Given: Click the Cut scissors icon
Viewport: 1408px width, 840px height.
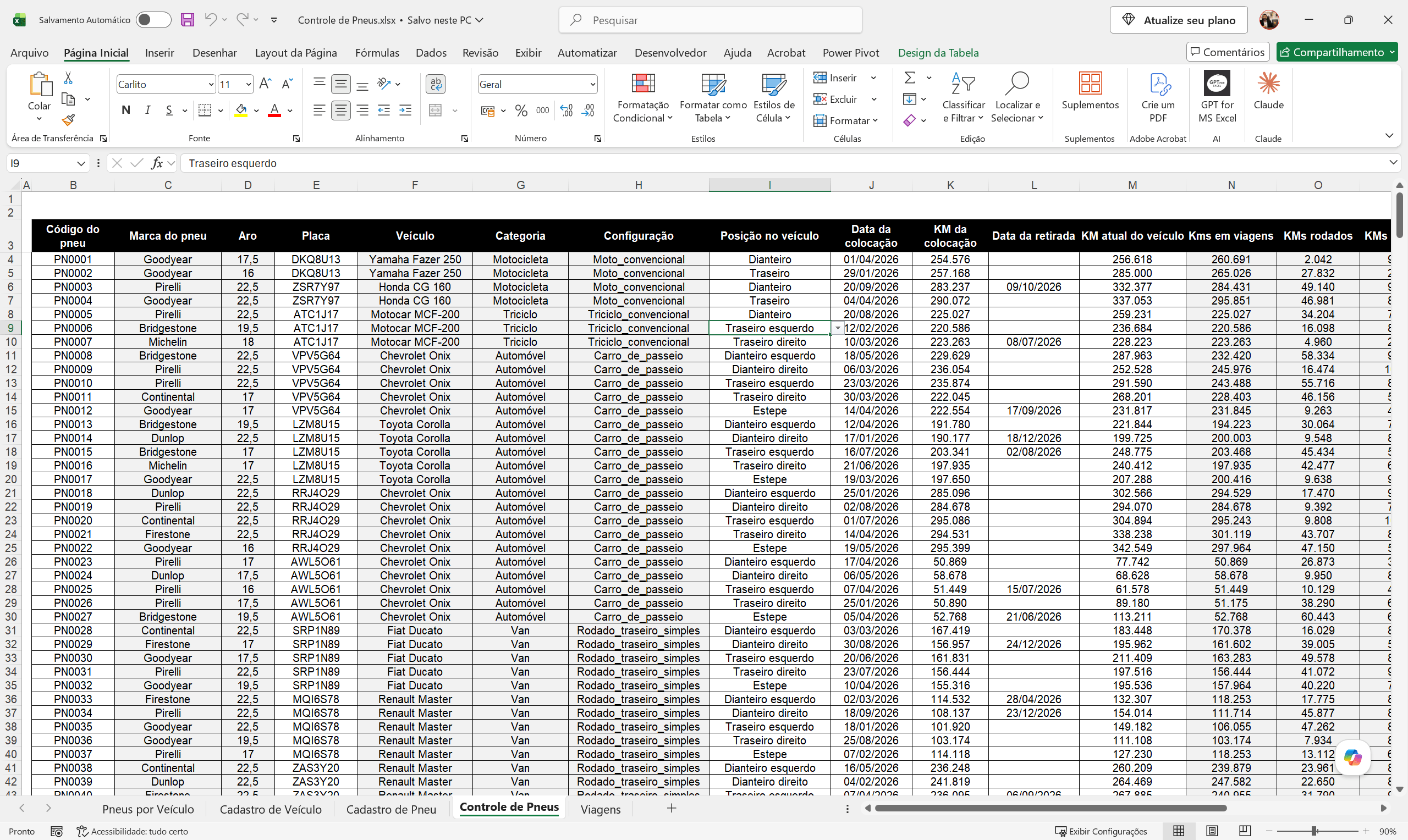Looking at the screenshot, I should tap(68, 78).
